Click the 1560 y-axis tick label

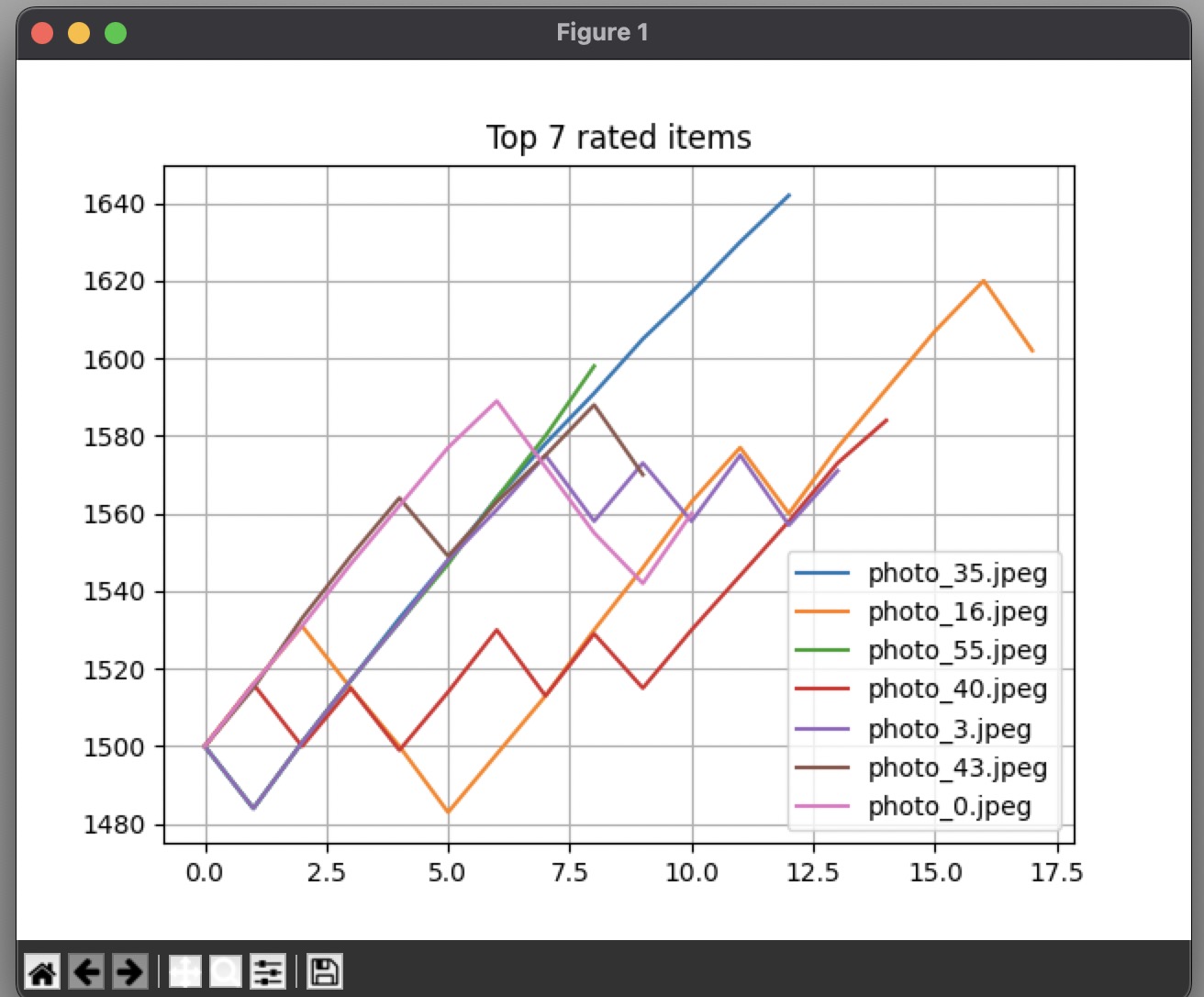115,514
